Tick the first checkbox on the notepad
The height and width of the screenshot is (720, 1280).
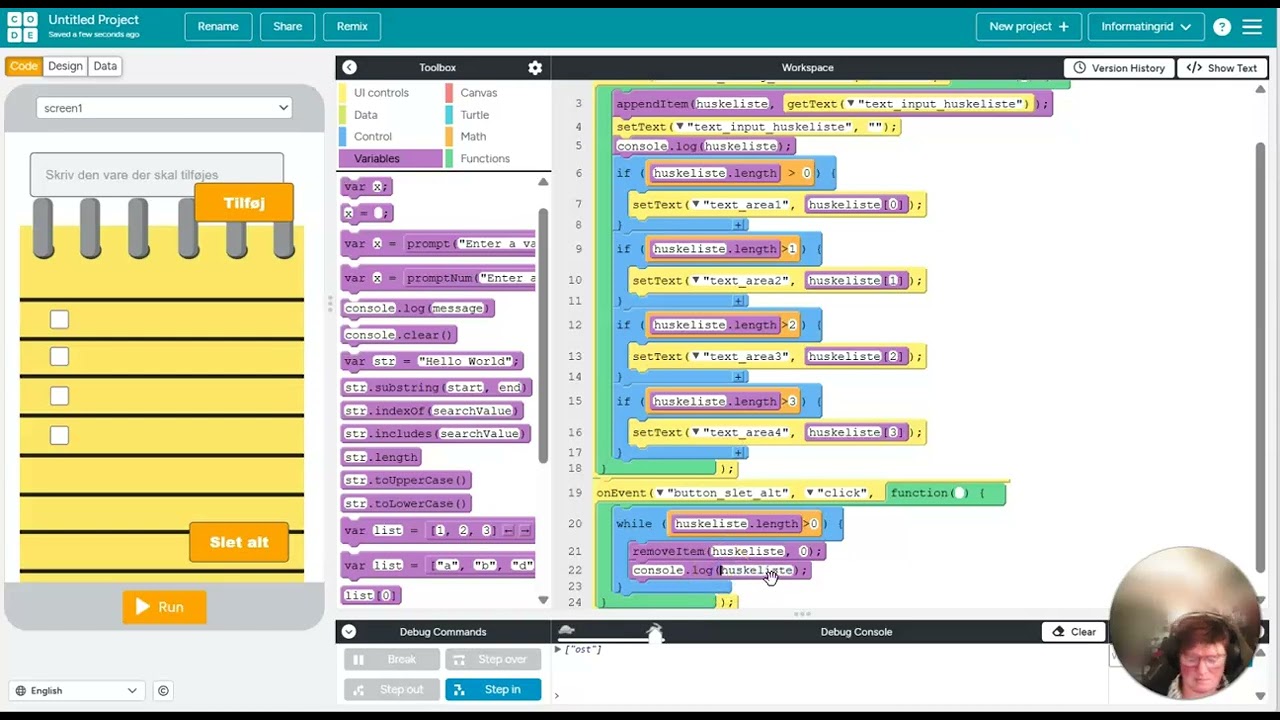click(x=59, y=319)
